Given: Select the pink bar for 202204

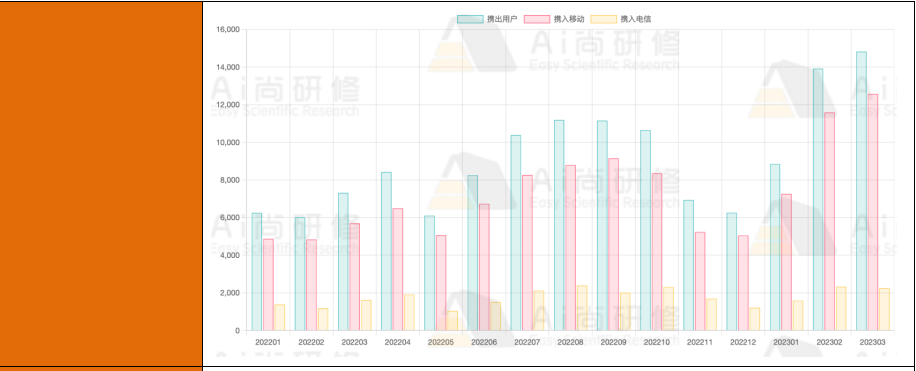Looking at the screenshot, I should 397,270.
